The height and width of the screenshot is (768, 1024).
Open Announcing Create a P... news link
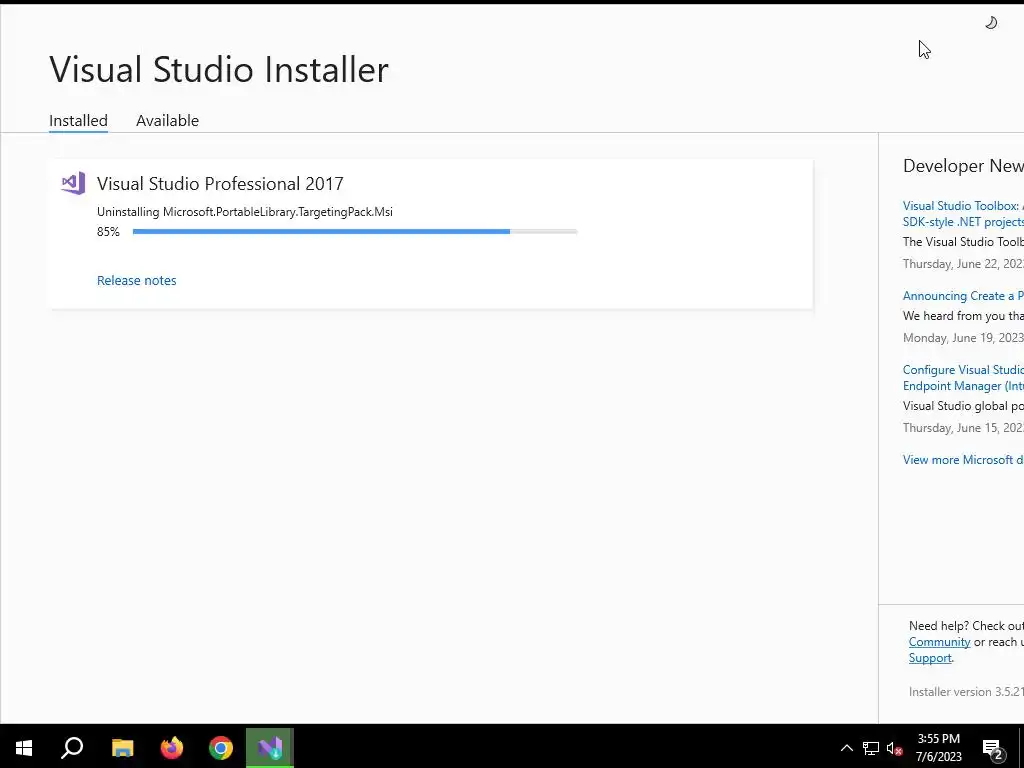pyautogui.click(x=963, y=296)
